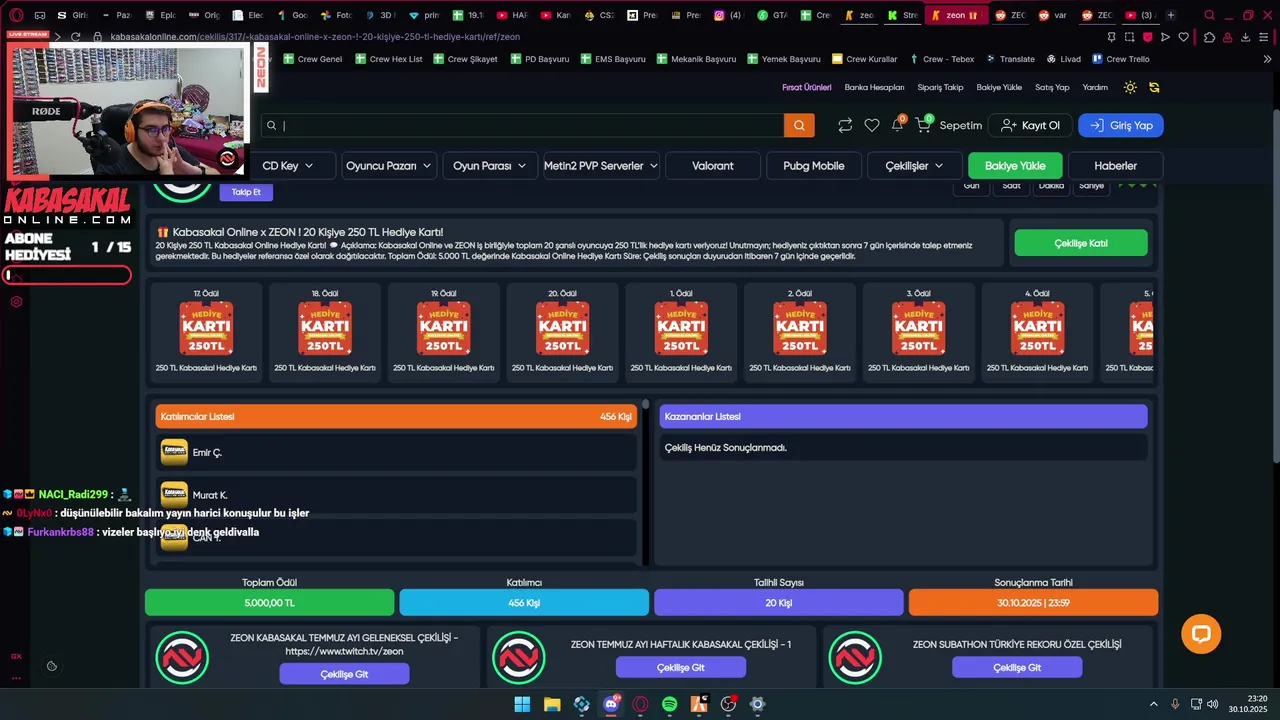Open Discord from the taskbar

tap(611, 704)
